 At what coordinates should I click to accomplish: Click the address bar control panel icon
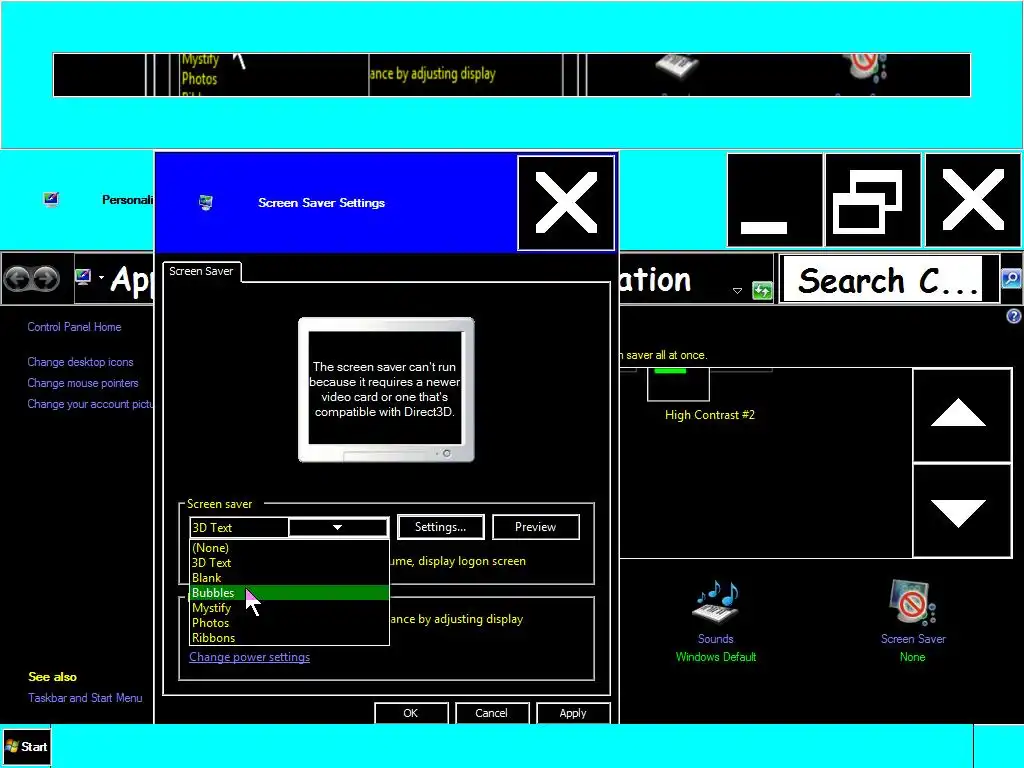[x=82, y=277]
